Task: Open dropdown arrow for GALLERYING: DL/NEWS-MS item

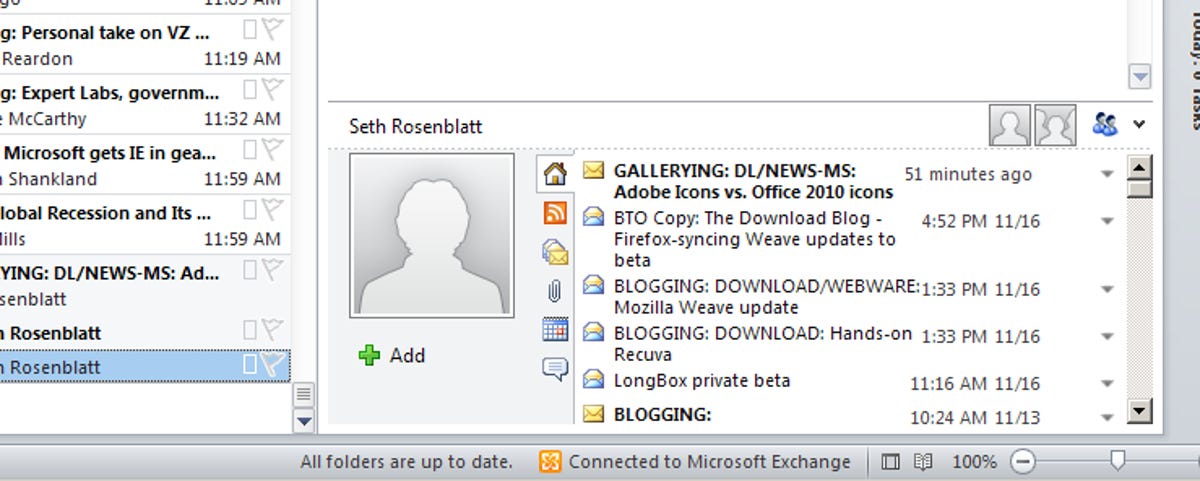Action: point(1107,174)
